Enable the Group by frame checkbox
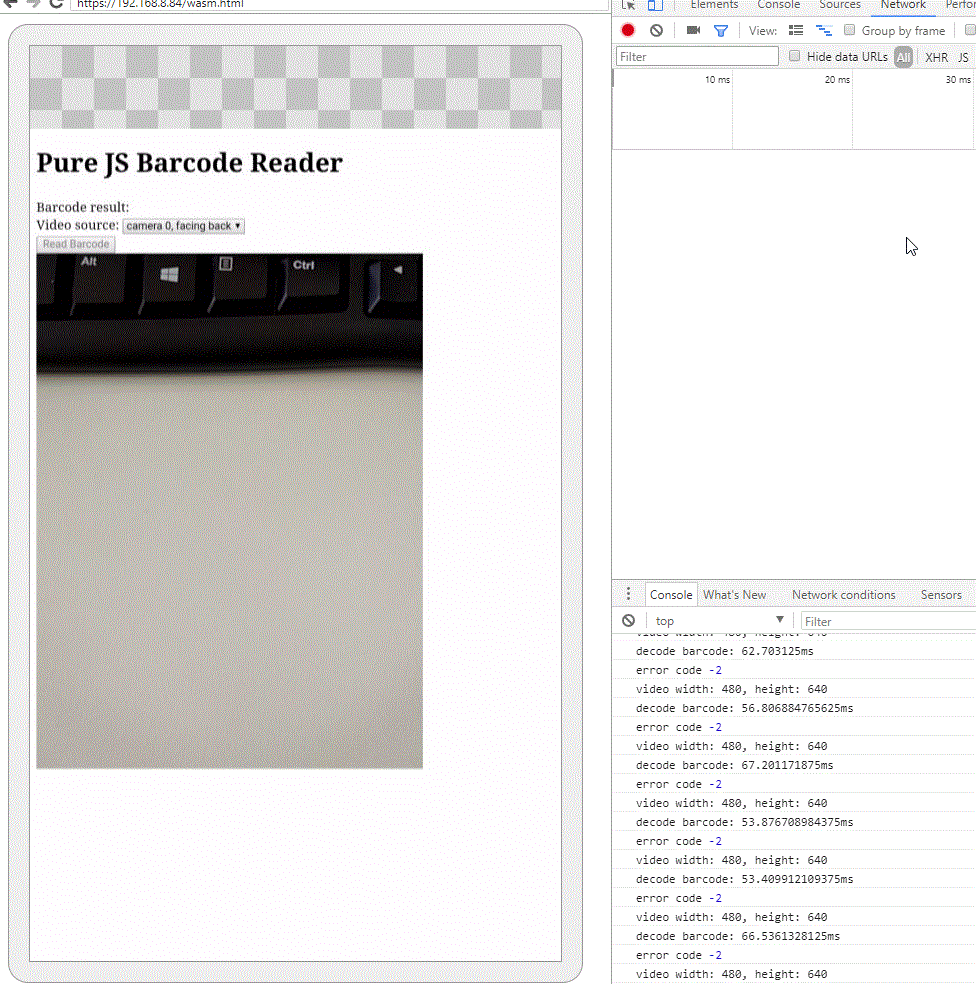The image size is (976, 984). pos(850,31)
